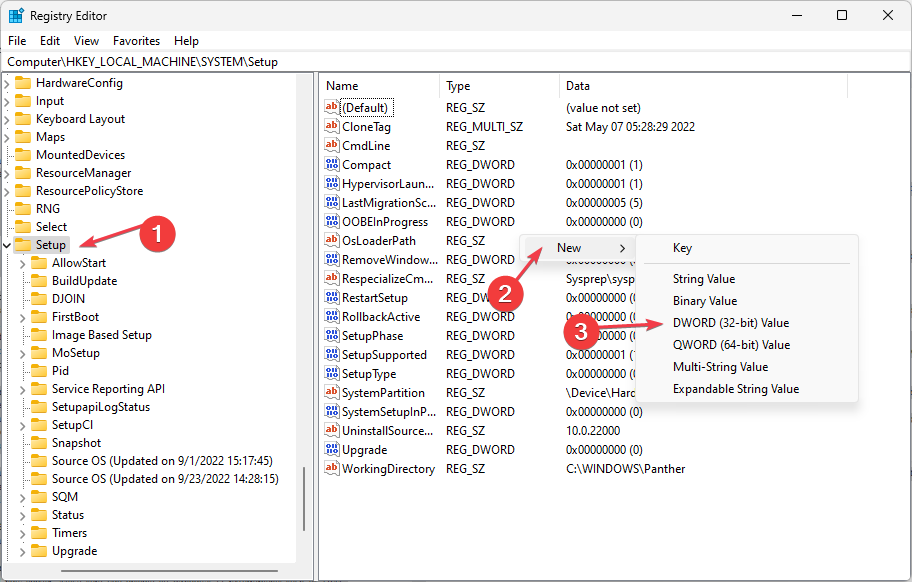Open the View menu
Viewport: 912px width, 582px height.
point(86,40)
